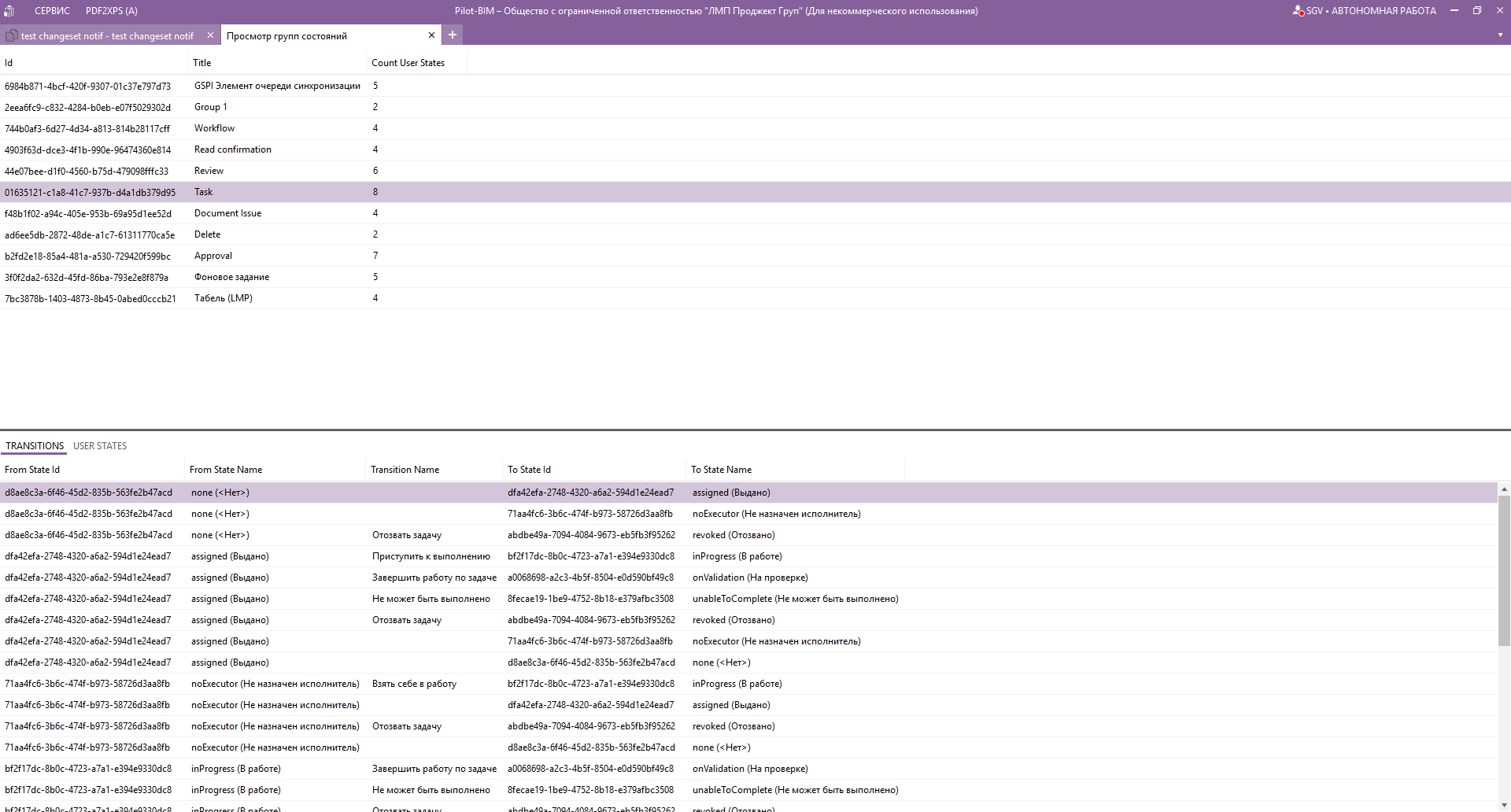This screenshot has height=812, width=1511.
Task: Switch to the USER STATES tab
Action: tap(100, 446)
